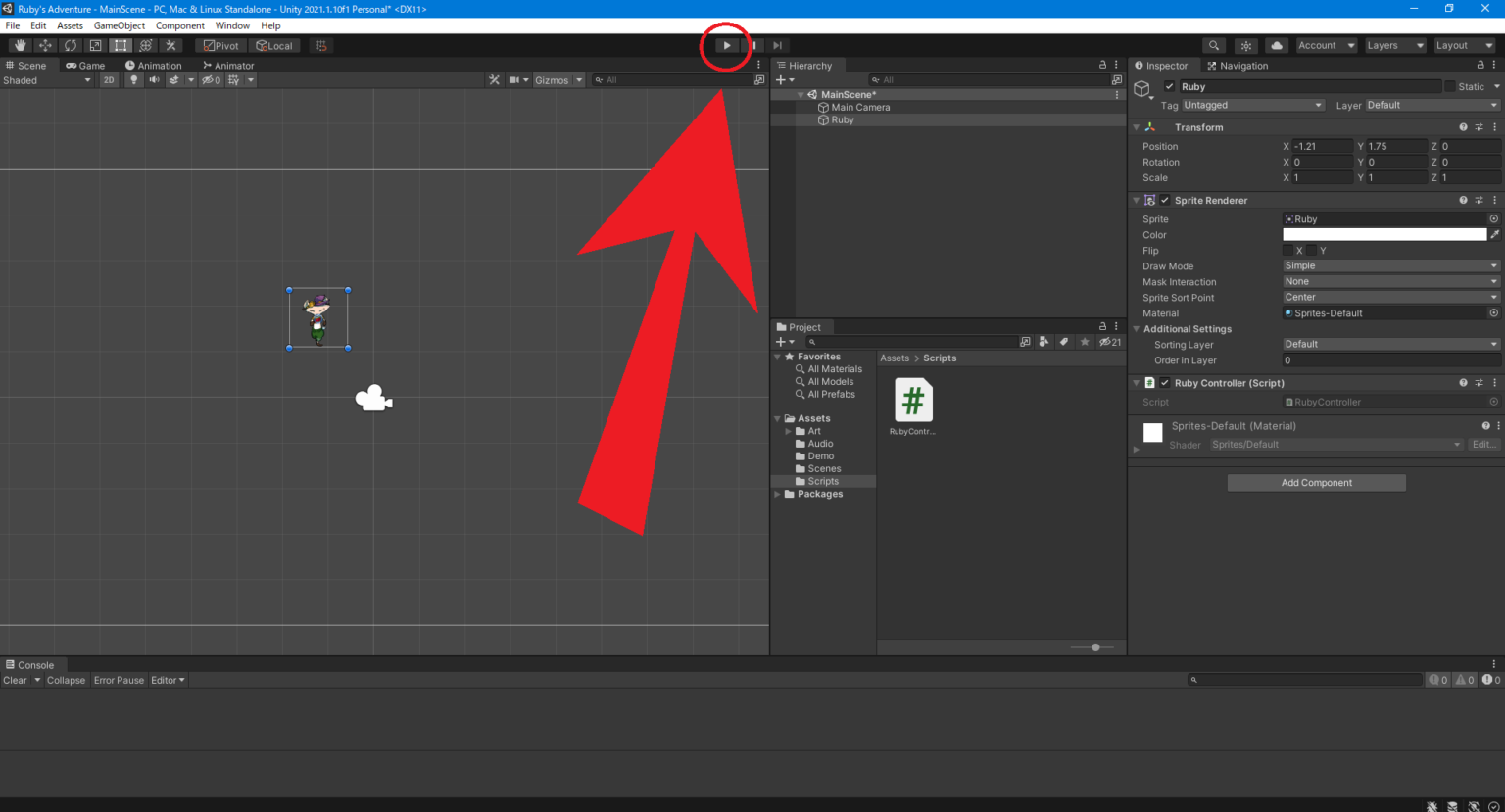Toggle the Static checkbox for Ruby
Viewport: 1505px width, 812px height.
pyautogui.click(x=1450, y=87)
